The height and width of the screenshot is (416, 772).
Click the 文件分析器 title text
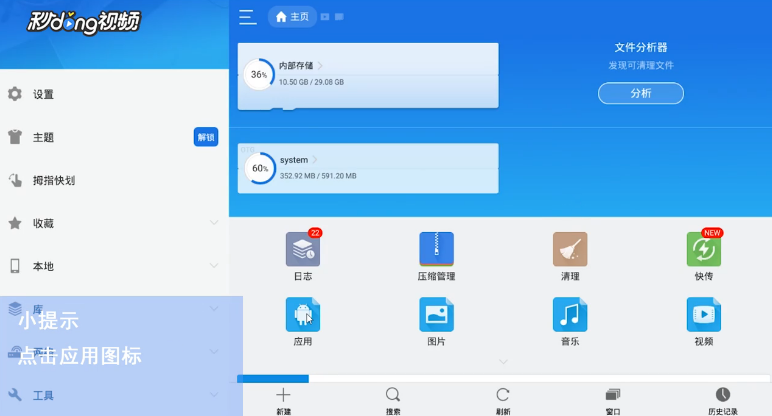641,48
